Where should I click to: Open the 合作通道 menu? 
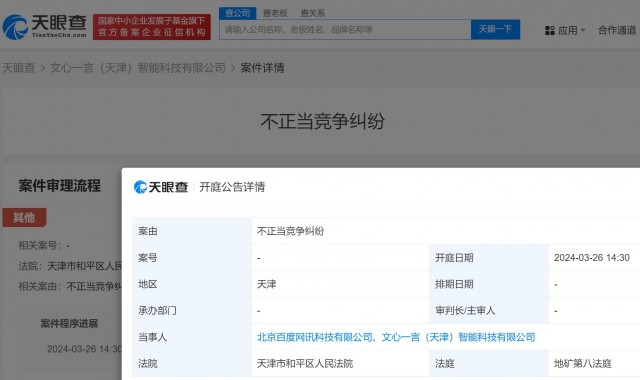click(617, 30)
